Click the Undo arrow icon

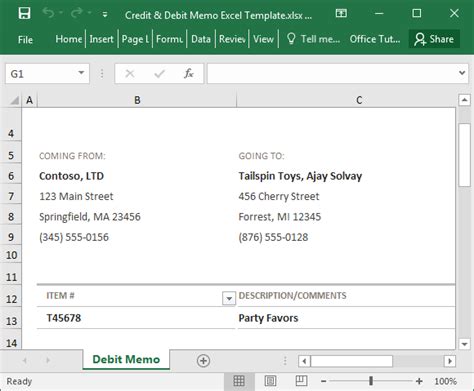tap(49, 13)
